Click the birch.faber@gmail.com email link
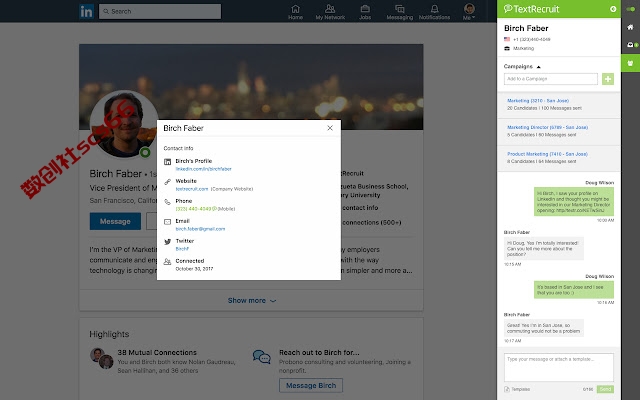Screen dimensions: 640x400 (x=200, y=229)
